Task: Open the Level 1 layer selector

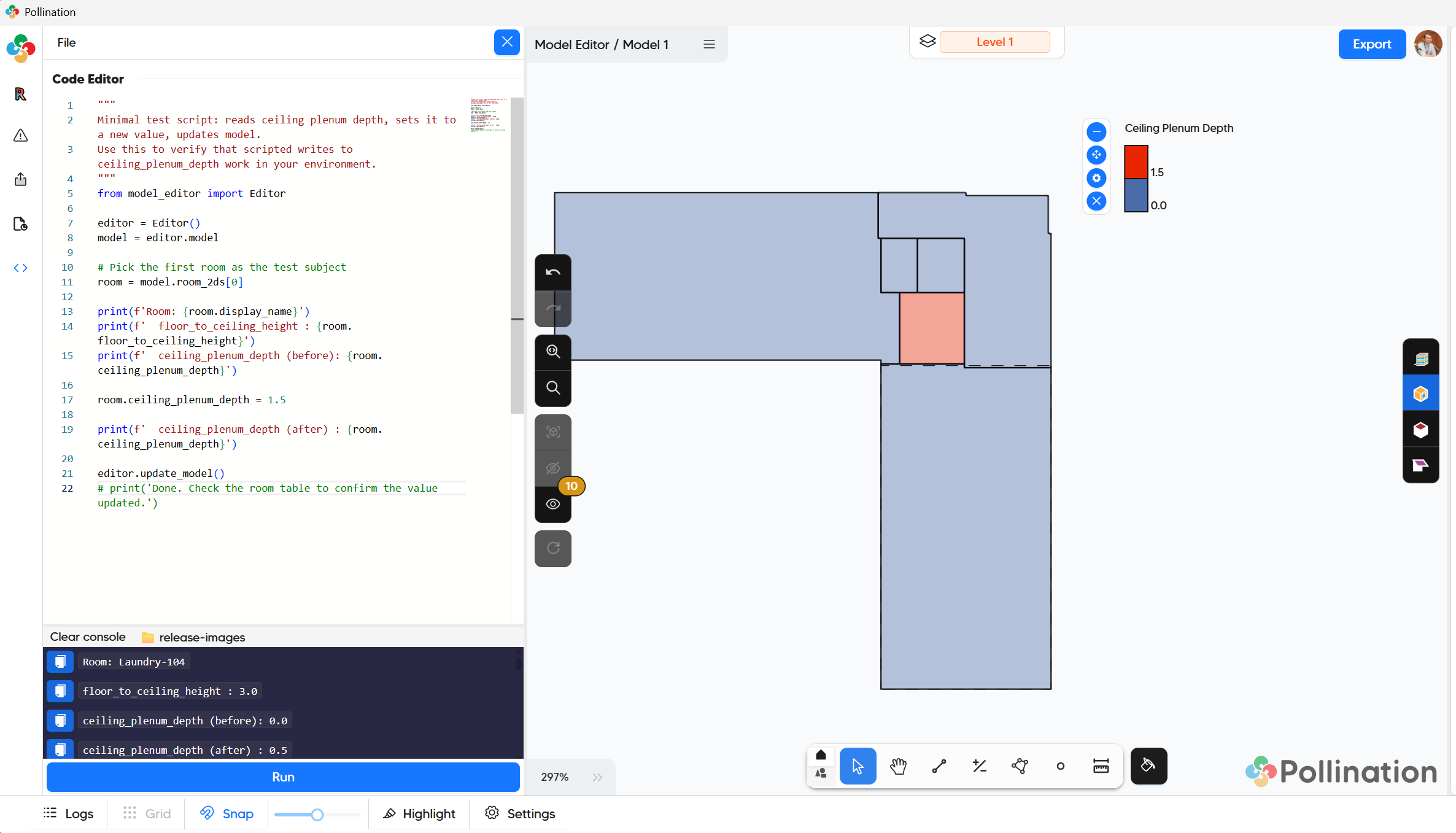Action: [x=994, y=42]
